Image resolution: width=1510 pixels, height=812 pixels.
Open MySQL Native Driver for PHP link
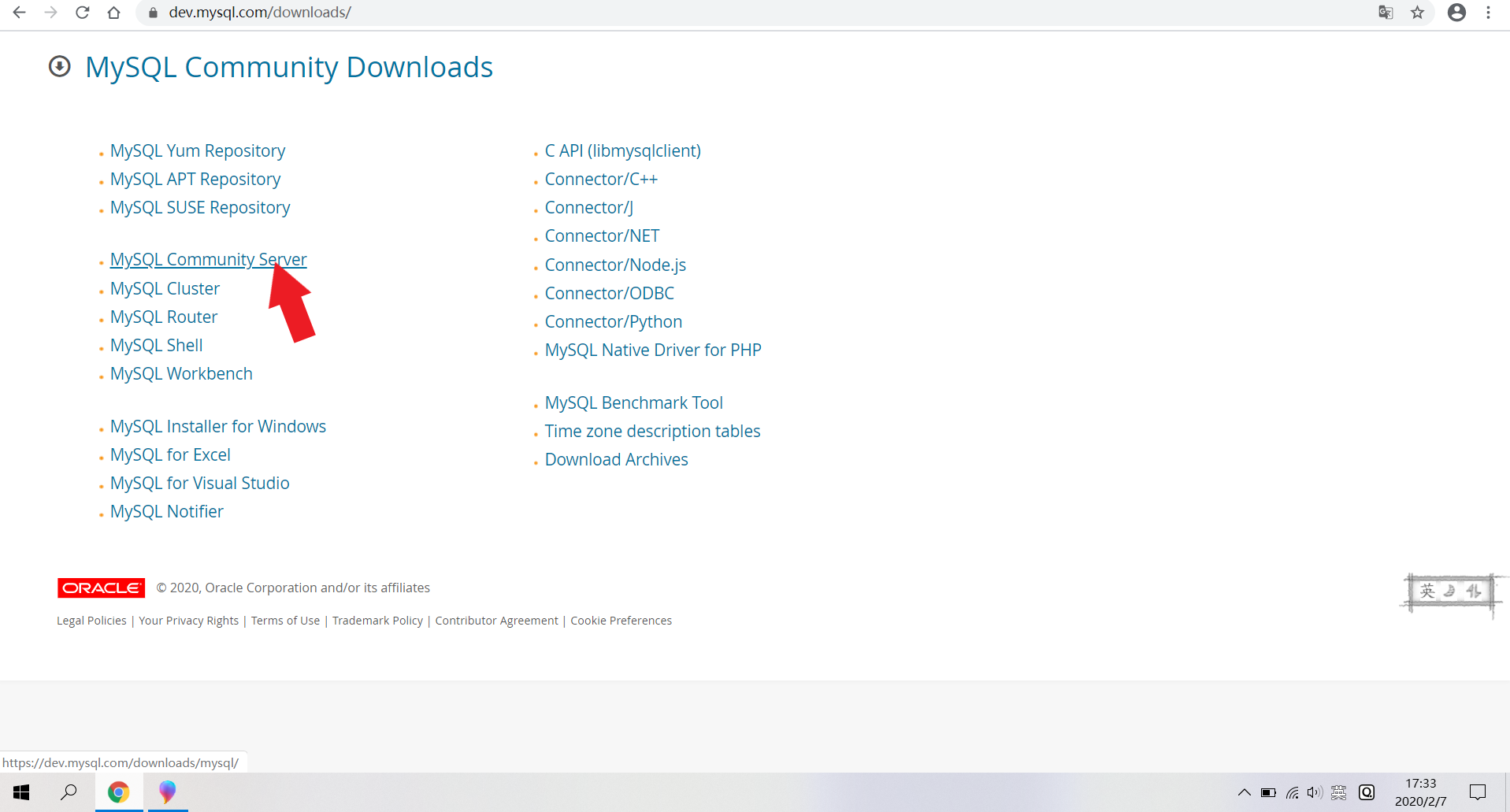click(653, 350)
